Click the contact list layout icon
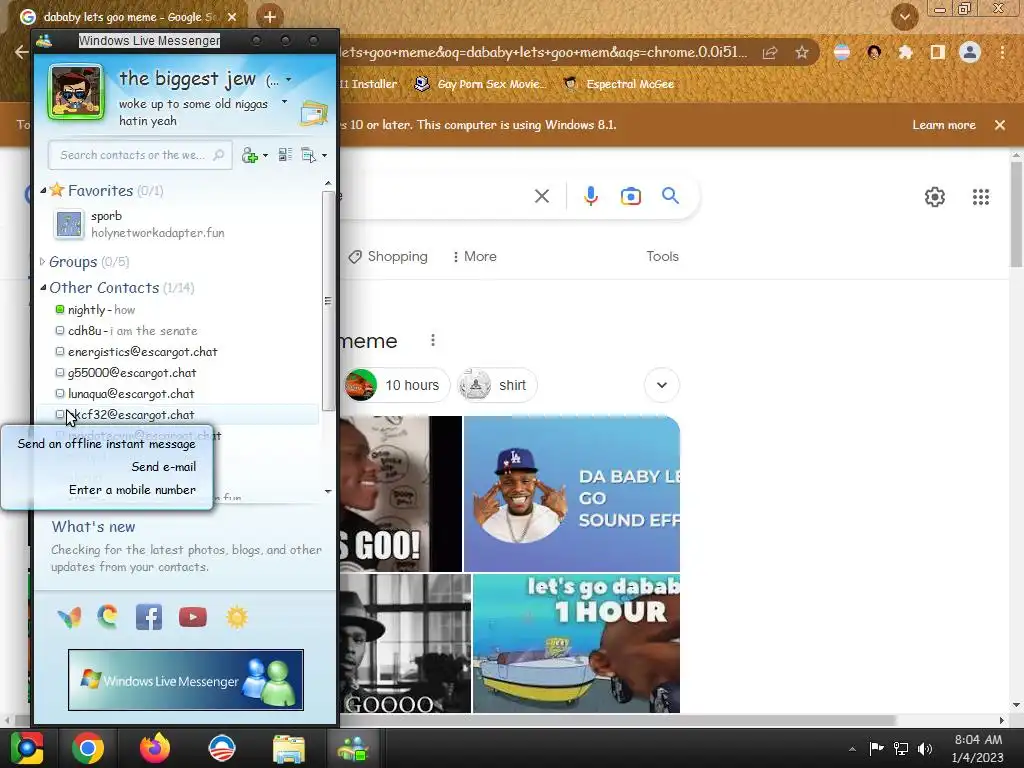Image resolution: width=1024 pixels, height=768 pixels. [x=285, y=155]
